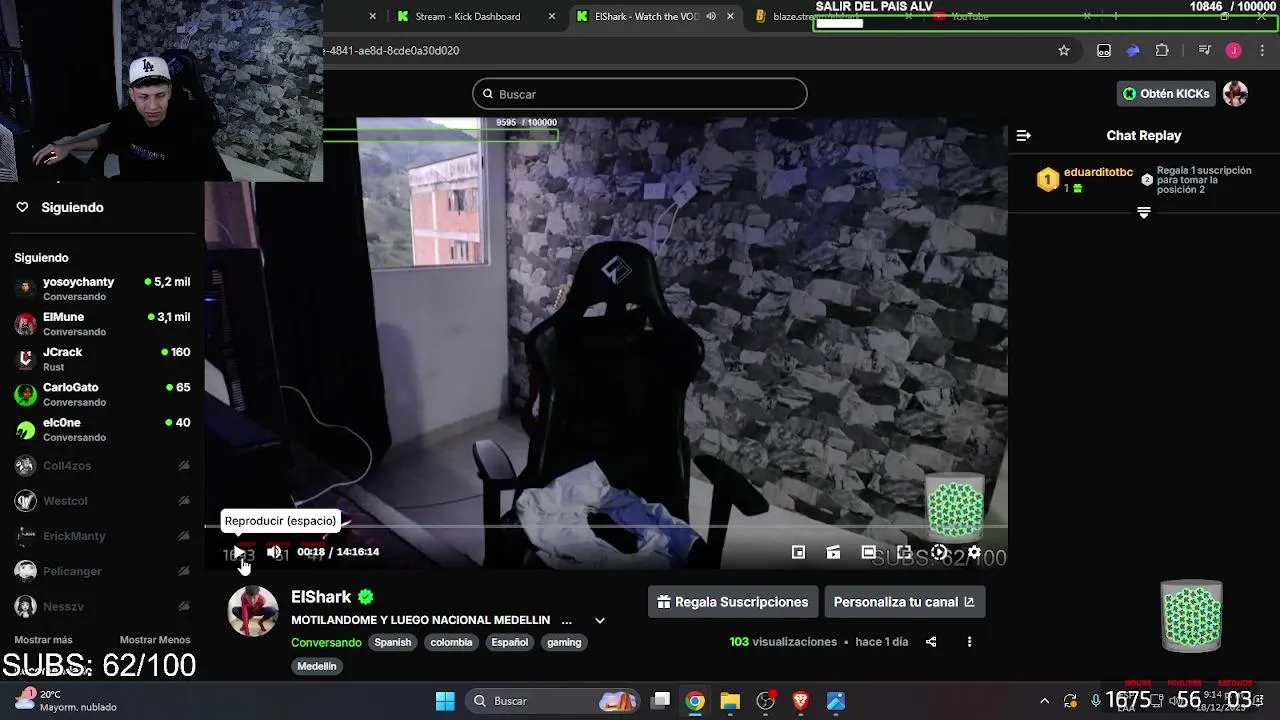Click Mostrar más in sidebar

click(x=43, y=640)
